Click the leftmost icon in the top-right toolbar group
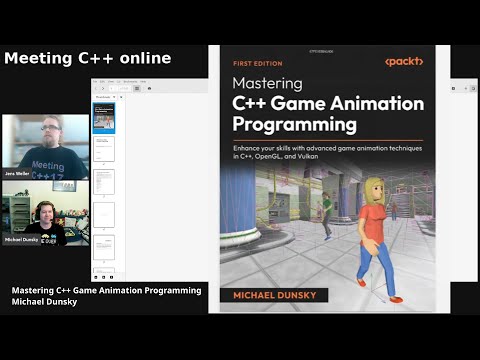 coord(453,88)
